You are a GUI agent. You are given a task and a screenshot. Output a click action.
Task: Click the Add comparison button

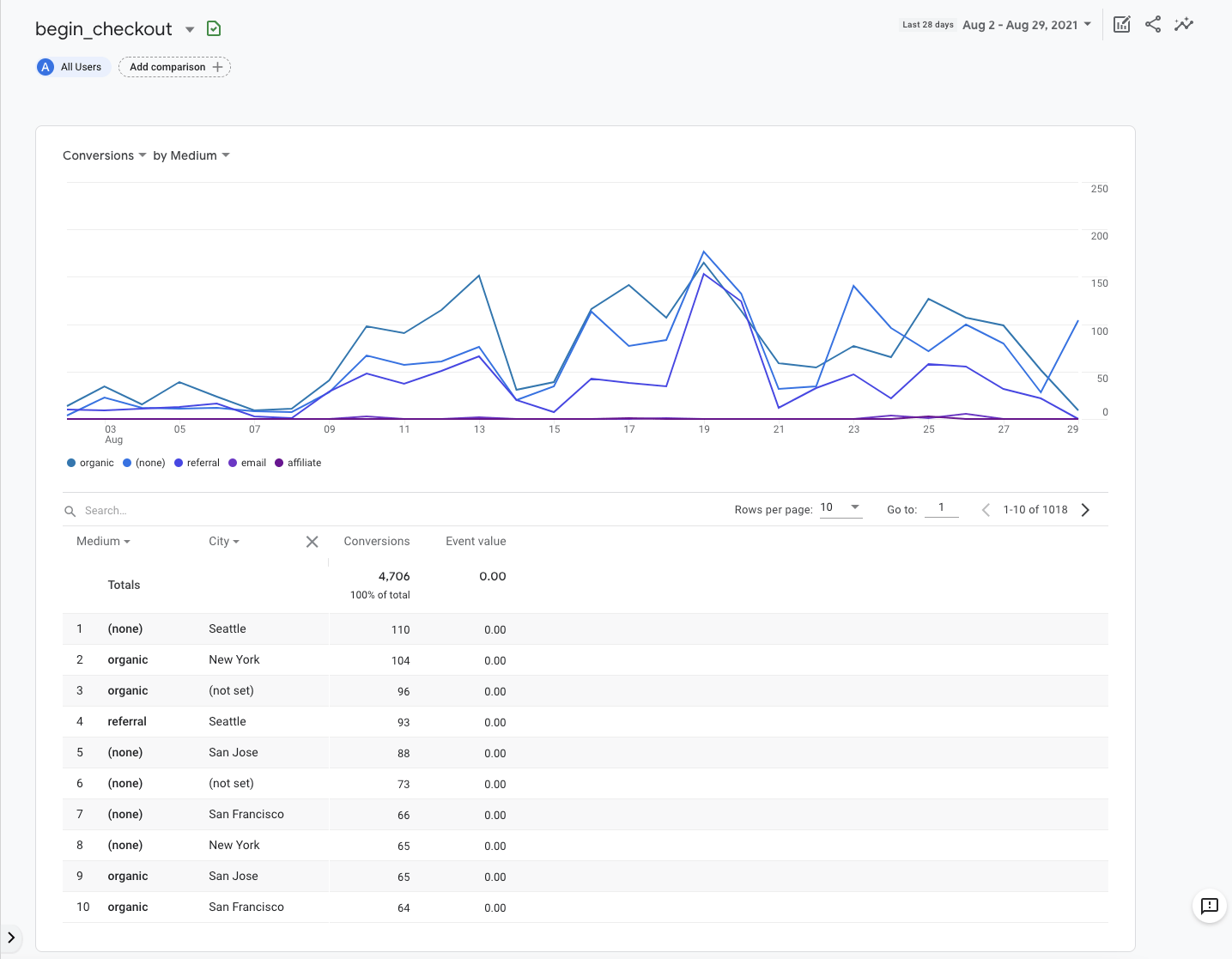[x=174, y=67]
